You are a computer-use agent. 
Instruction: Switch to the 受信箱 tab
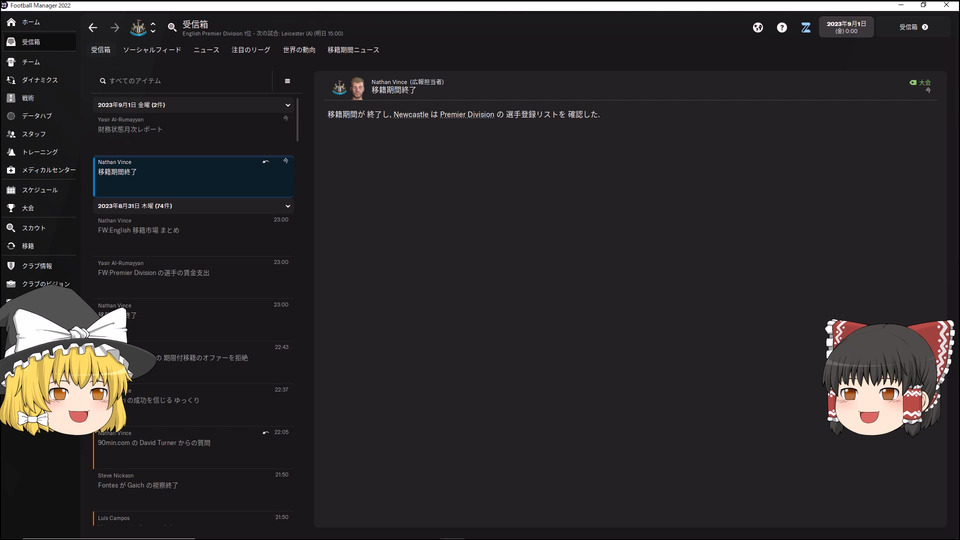click(x=100, y=50)
